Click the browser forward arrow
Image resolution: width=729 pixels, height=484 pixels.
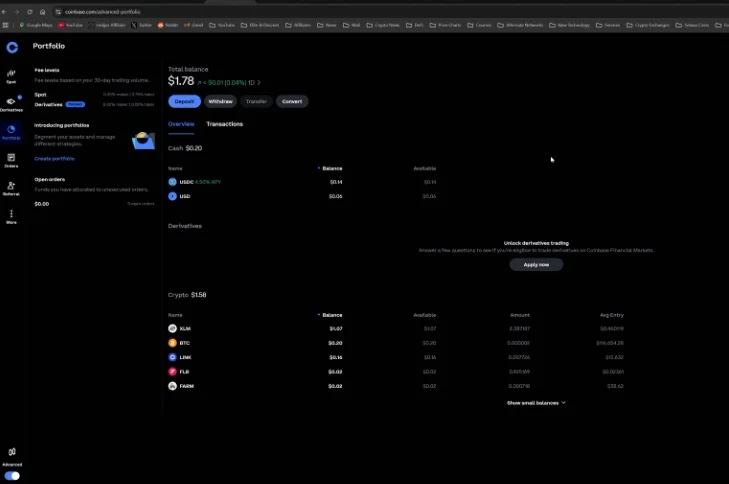pyautogui.click(x=17, y=12)
